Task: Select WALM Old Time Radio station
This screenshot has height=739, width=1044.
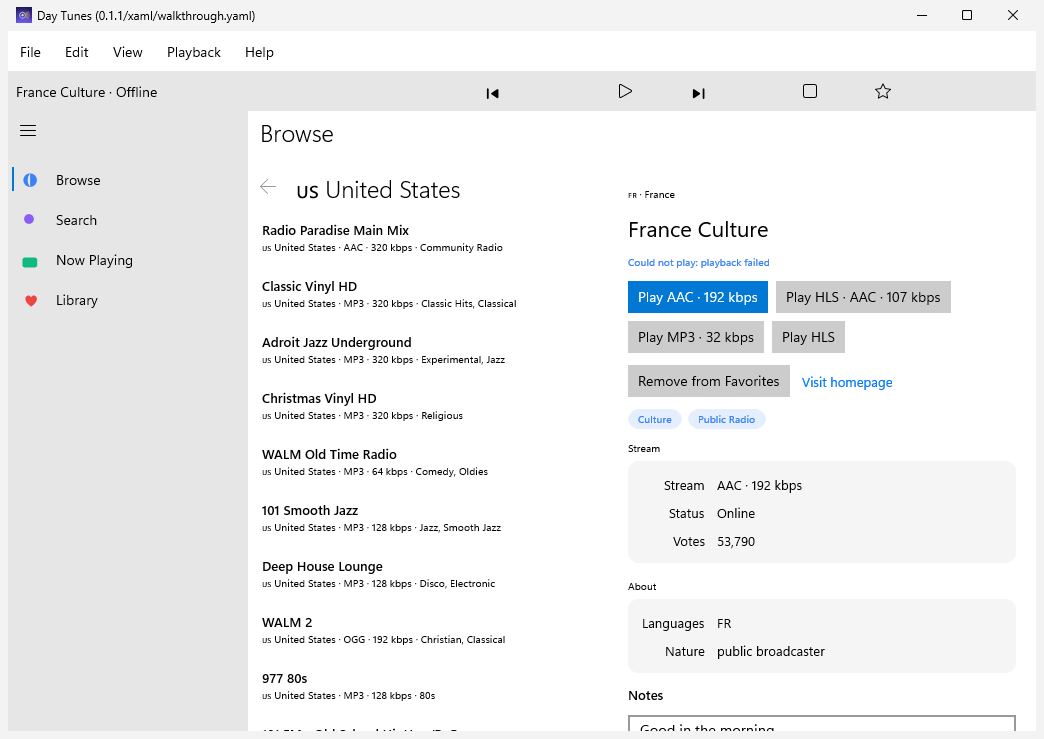Action: point(426,462)
